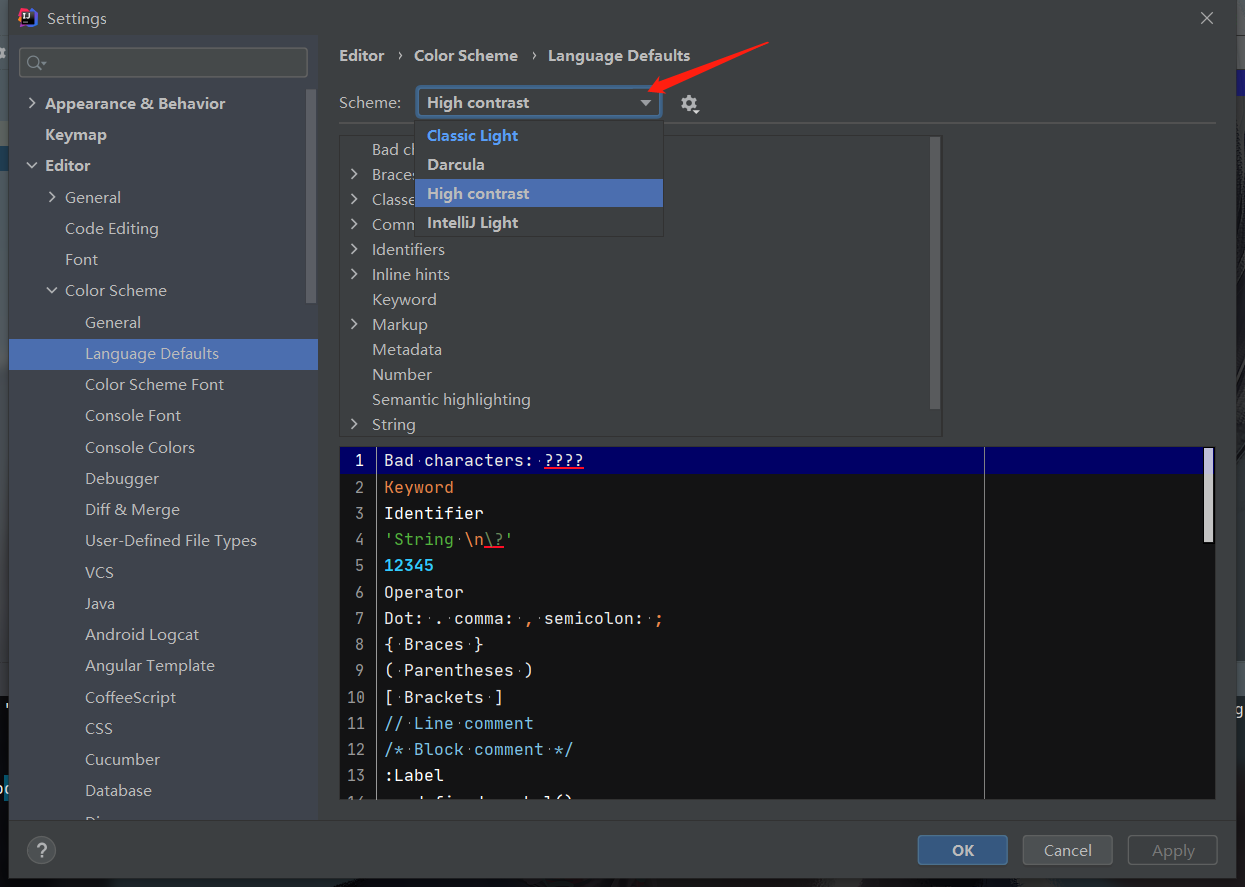Focus the settings search field
The image size is (1245, 887).
(x=163, y=62)
